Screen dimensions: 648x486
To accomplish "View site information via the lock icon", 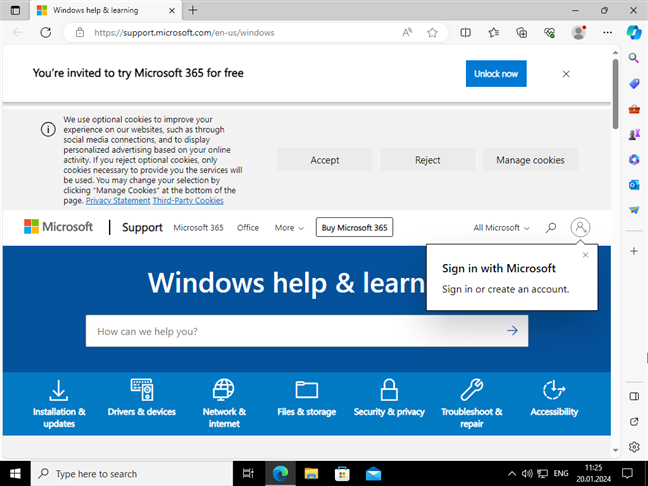I will (80, 33).
